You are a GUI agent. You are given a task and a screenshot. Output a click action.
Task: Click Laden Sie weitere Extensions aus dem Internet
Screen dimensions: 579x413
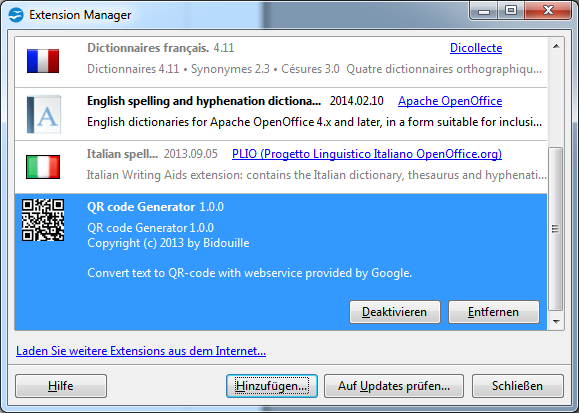tap(141, 351)
